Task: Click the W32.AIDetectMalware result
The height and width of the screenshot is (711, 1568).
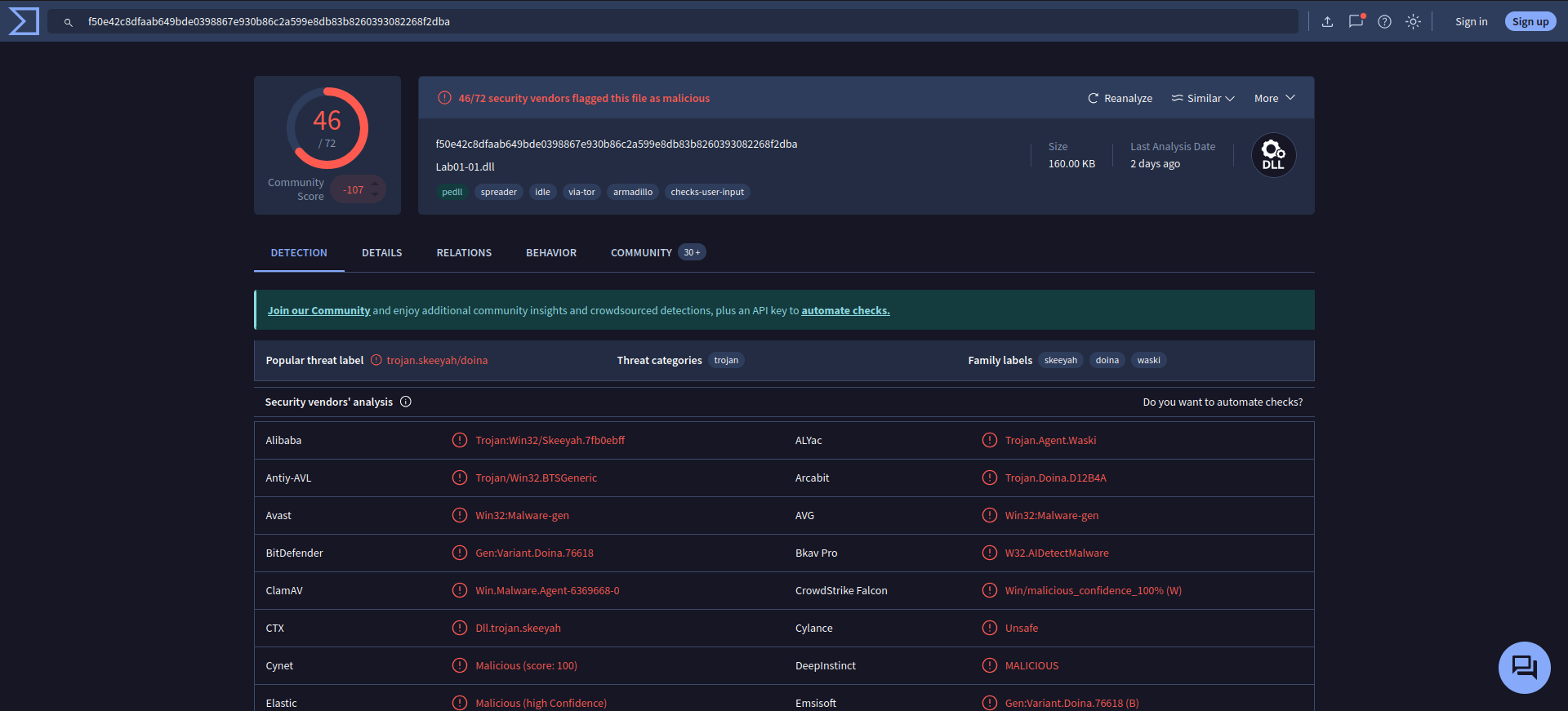Action: pyautogui.click(x=1057, y=553)
